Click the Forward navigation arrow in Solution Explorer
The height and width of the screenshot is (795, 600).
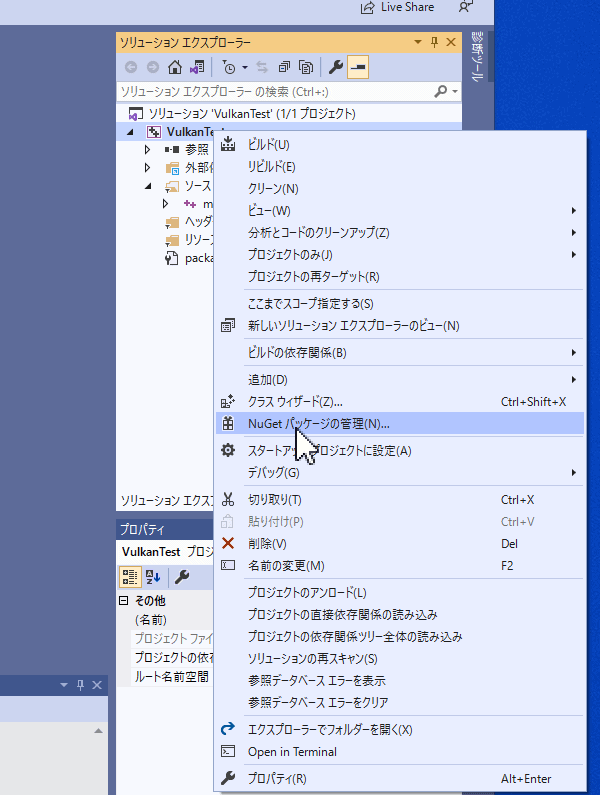pyautogui.click(x=153, y=67)
